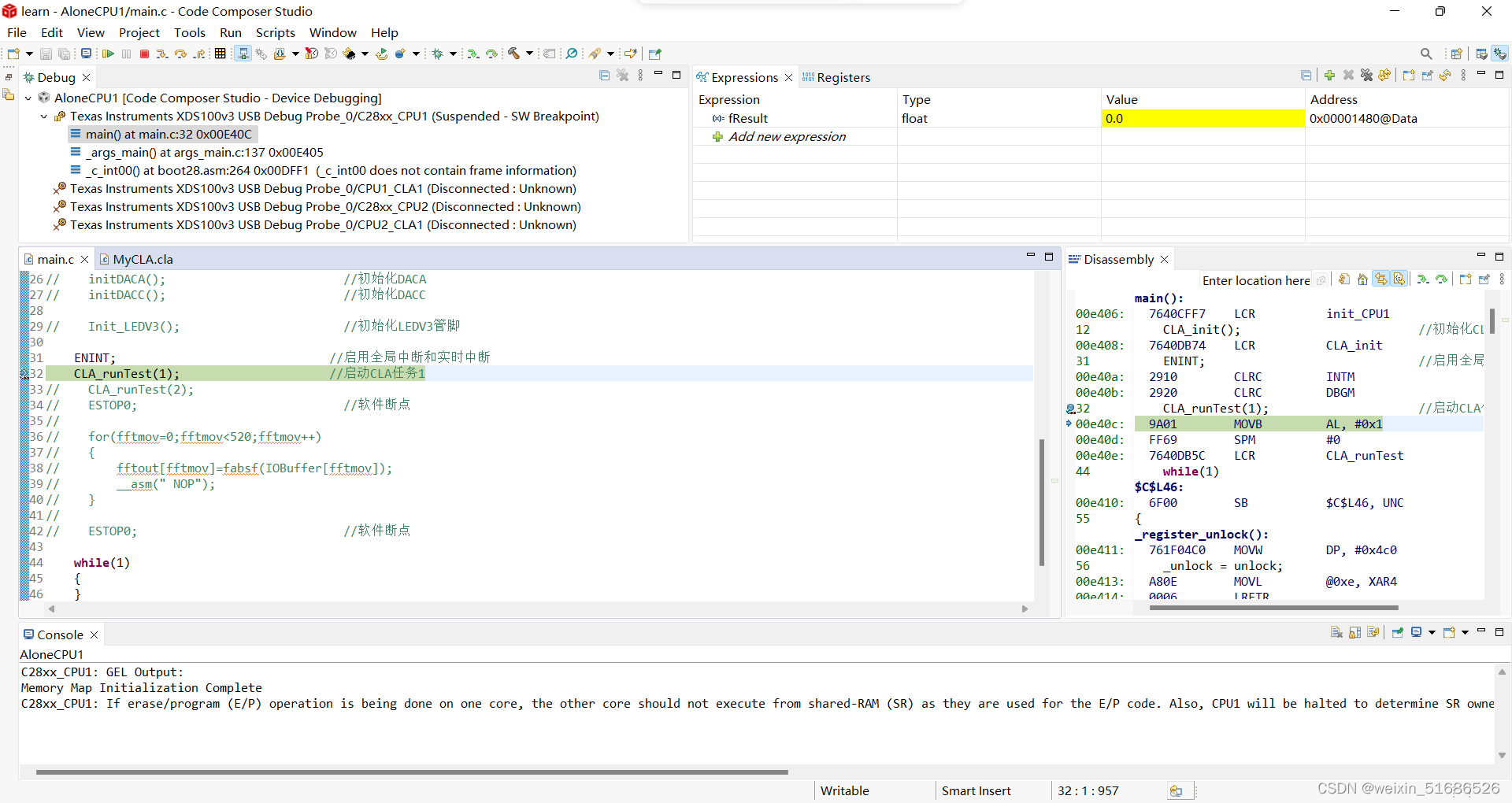Click Disassembly horizontal scrollbar thumb
This screenshot has width=1512, height=803.
(x=1273, y=608)
